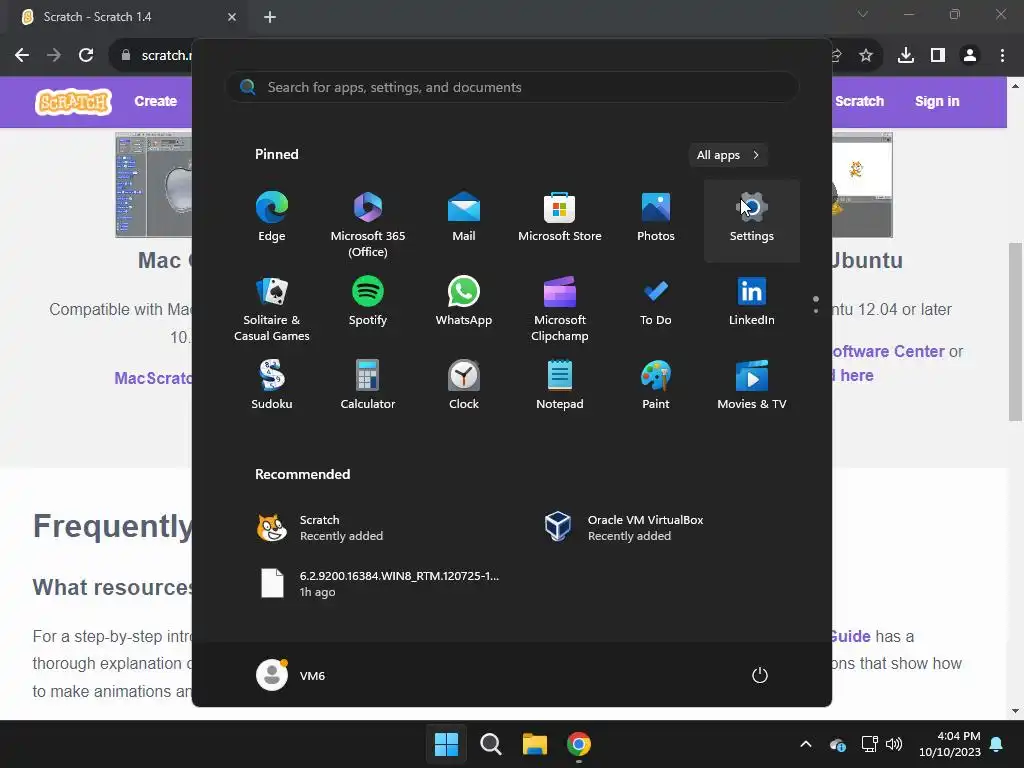Close the Scratch 1.4 browser tab
The height and width of the screenshot is (768, 1024).
coord(232,17)
